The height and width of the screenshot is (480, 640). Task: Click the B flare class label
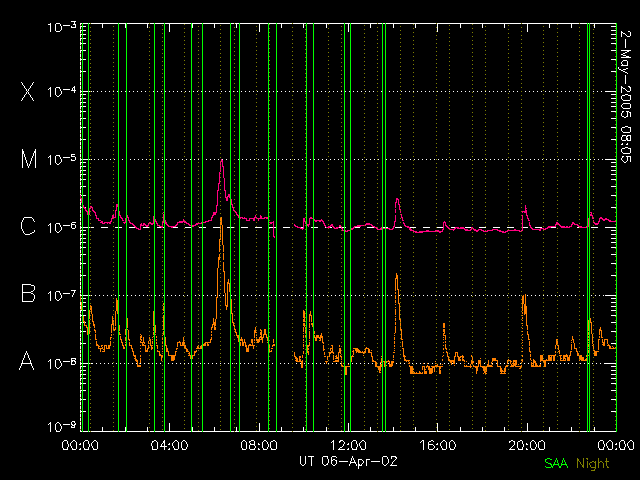(28, 293)
